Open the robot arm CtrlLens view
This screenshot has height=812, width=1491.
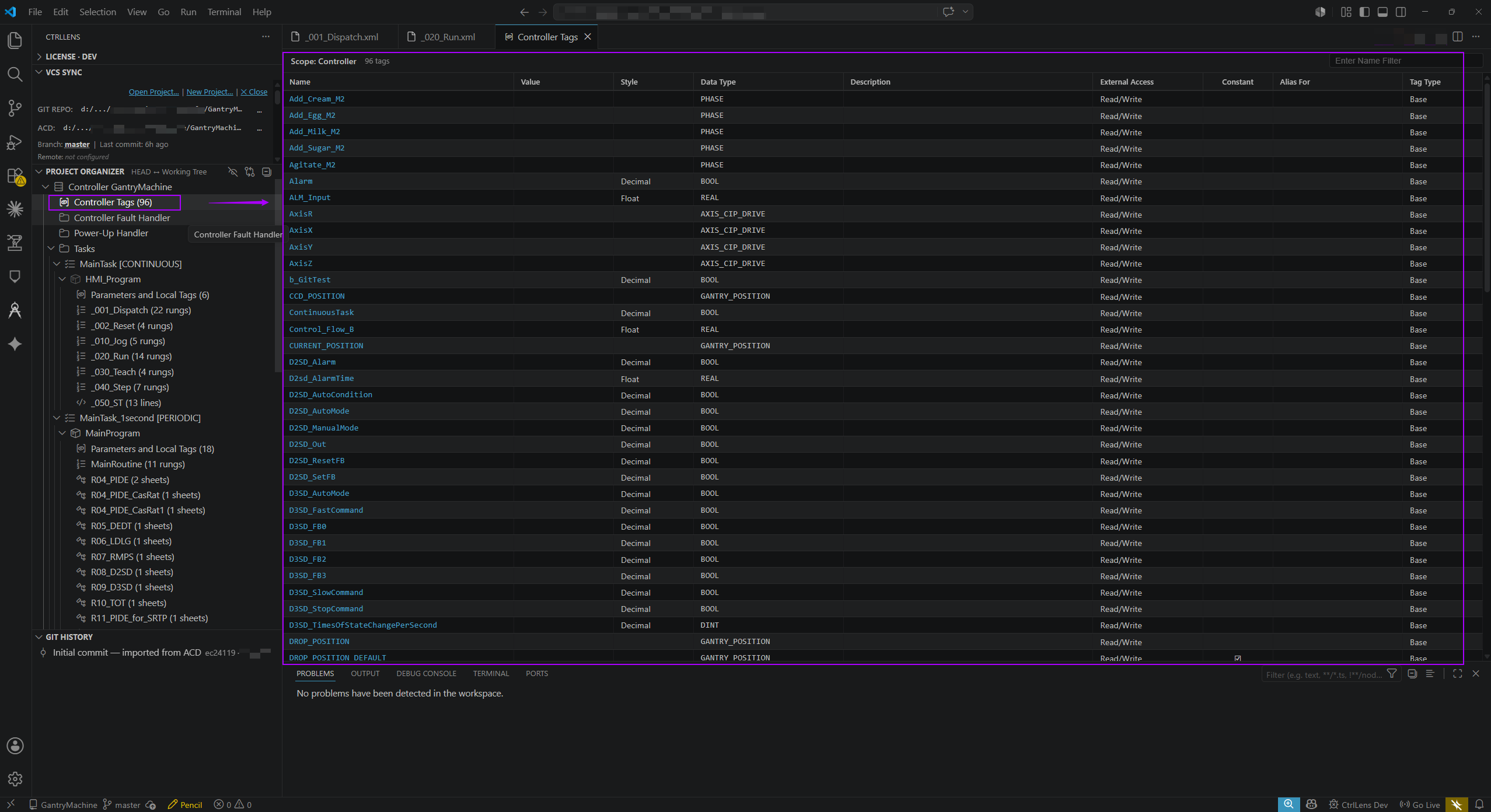click(x=15, y=242)
